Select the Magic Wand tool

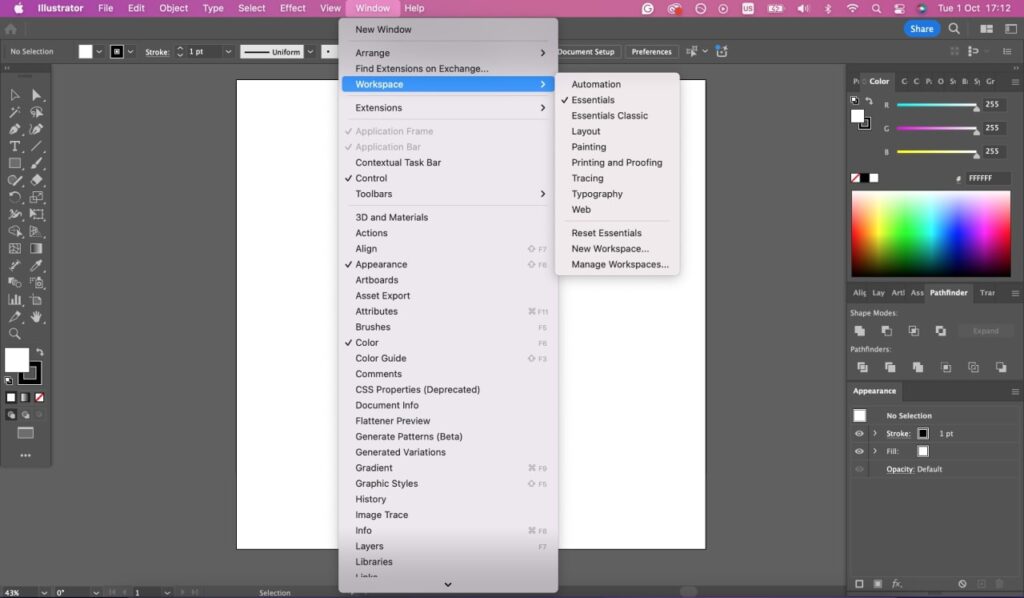point(14,112)
